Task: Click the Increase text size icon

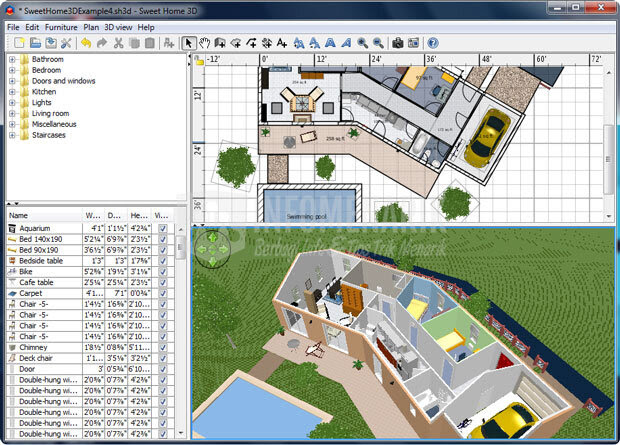Action: coord(299,43)
